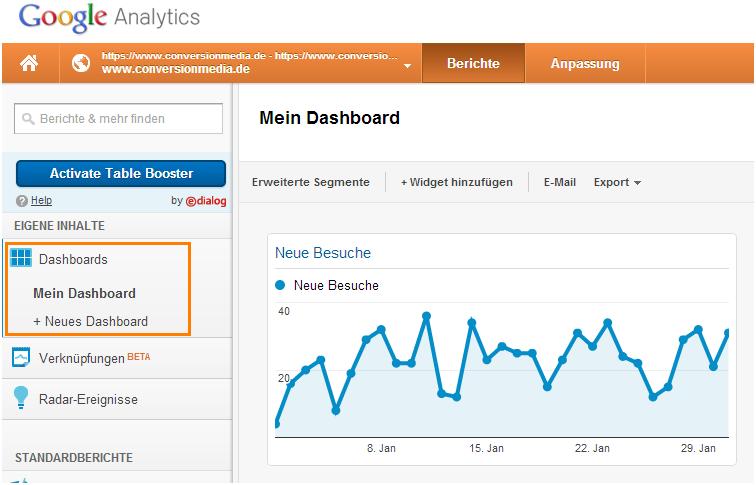Open the Anpassung tab
756x485 pixels.
click(585, 63)
